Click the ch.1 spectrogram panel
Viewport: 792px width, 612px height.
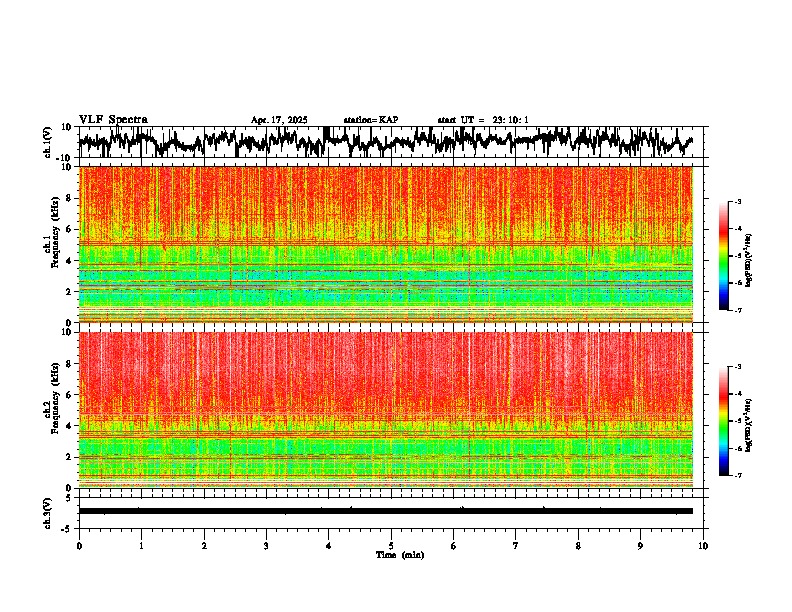[x=386, y=244]
